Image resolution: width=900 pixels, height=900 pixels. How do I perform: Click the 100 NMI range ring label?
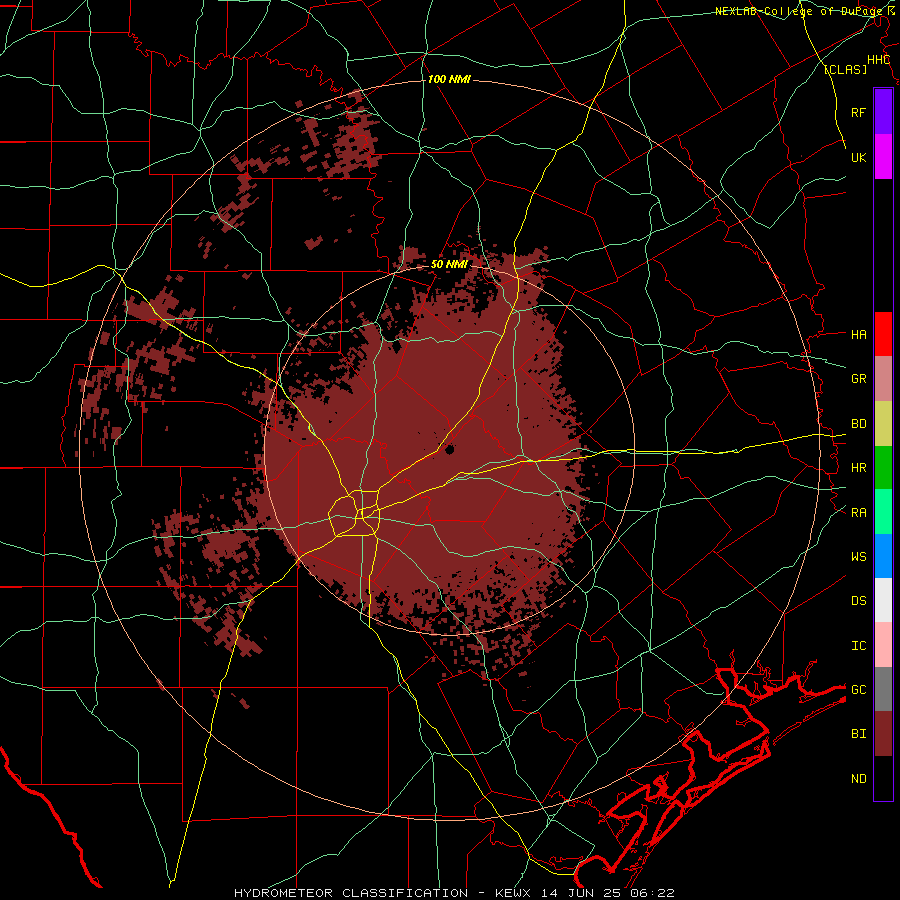click(449, 79)
